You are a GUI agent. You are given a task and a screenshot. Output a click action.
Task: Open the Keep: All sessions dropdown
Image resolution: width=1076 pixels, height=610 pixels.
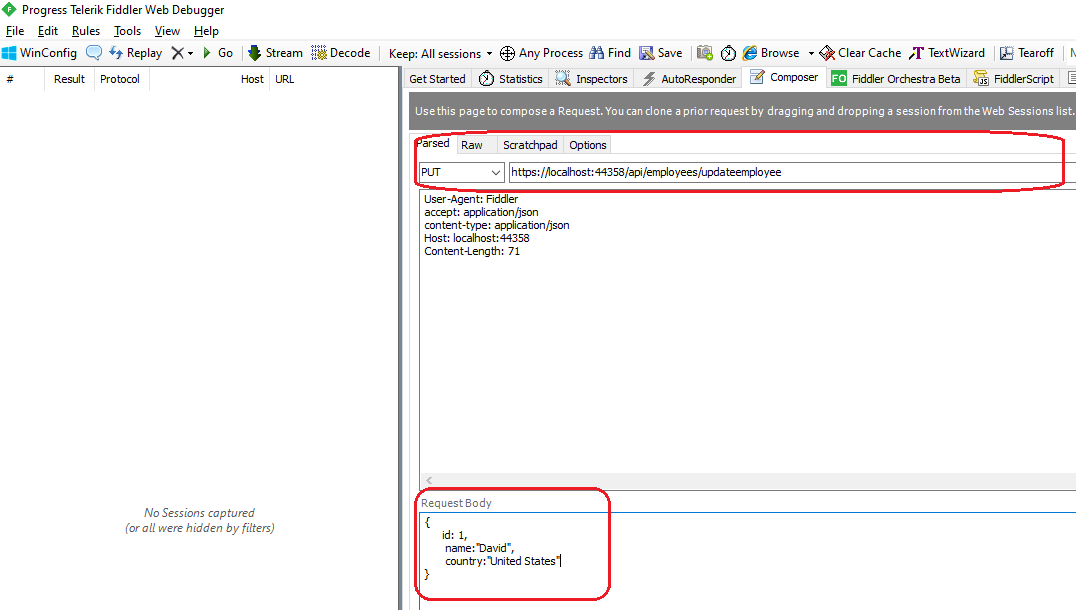click(x=441, y=54)
